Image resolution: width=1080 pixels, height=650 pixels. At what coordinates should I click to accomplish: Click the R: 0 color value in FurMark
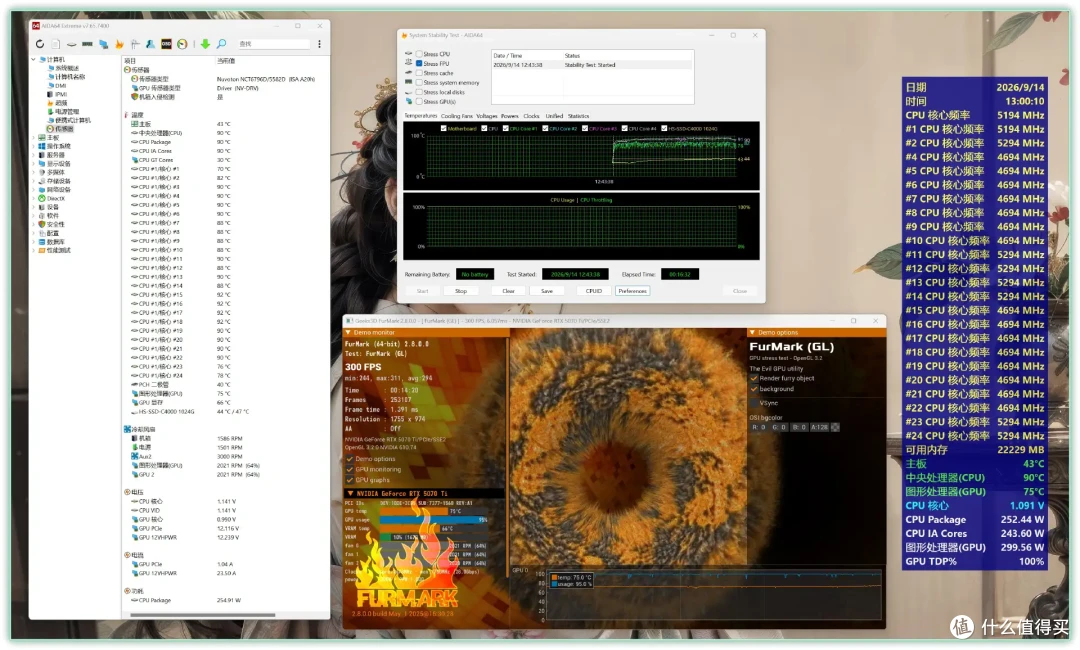(758, 428)
